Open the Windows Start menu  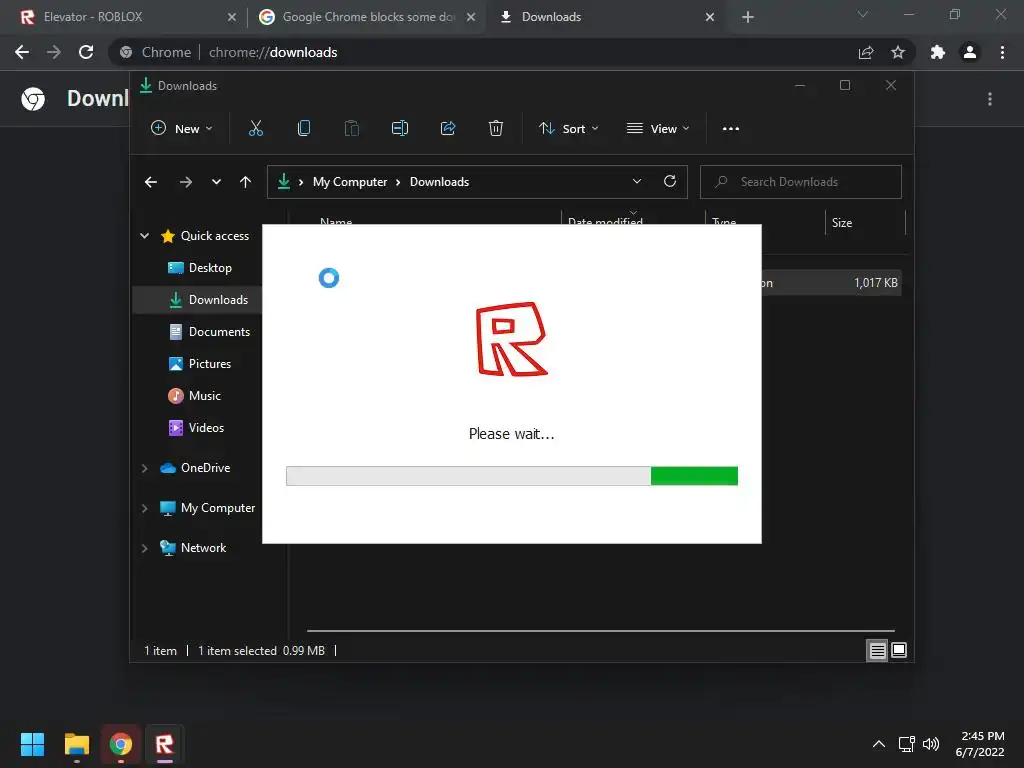click(33, 744)
